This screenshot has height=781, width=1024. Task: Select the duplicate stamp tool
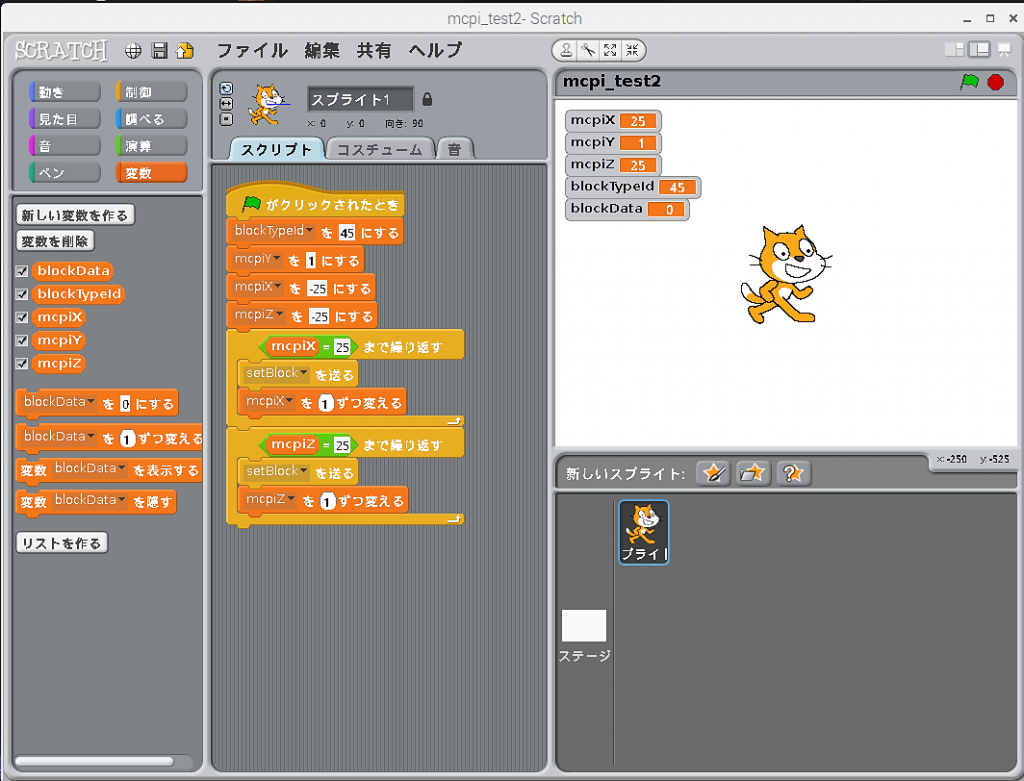pos(566,50)
